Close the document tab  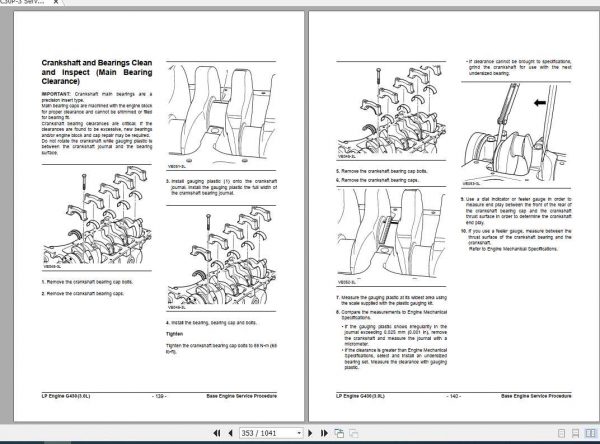point(56,2)
